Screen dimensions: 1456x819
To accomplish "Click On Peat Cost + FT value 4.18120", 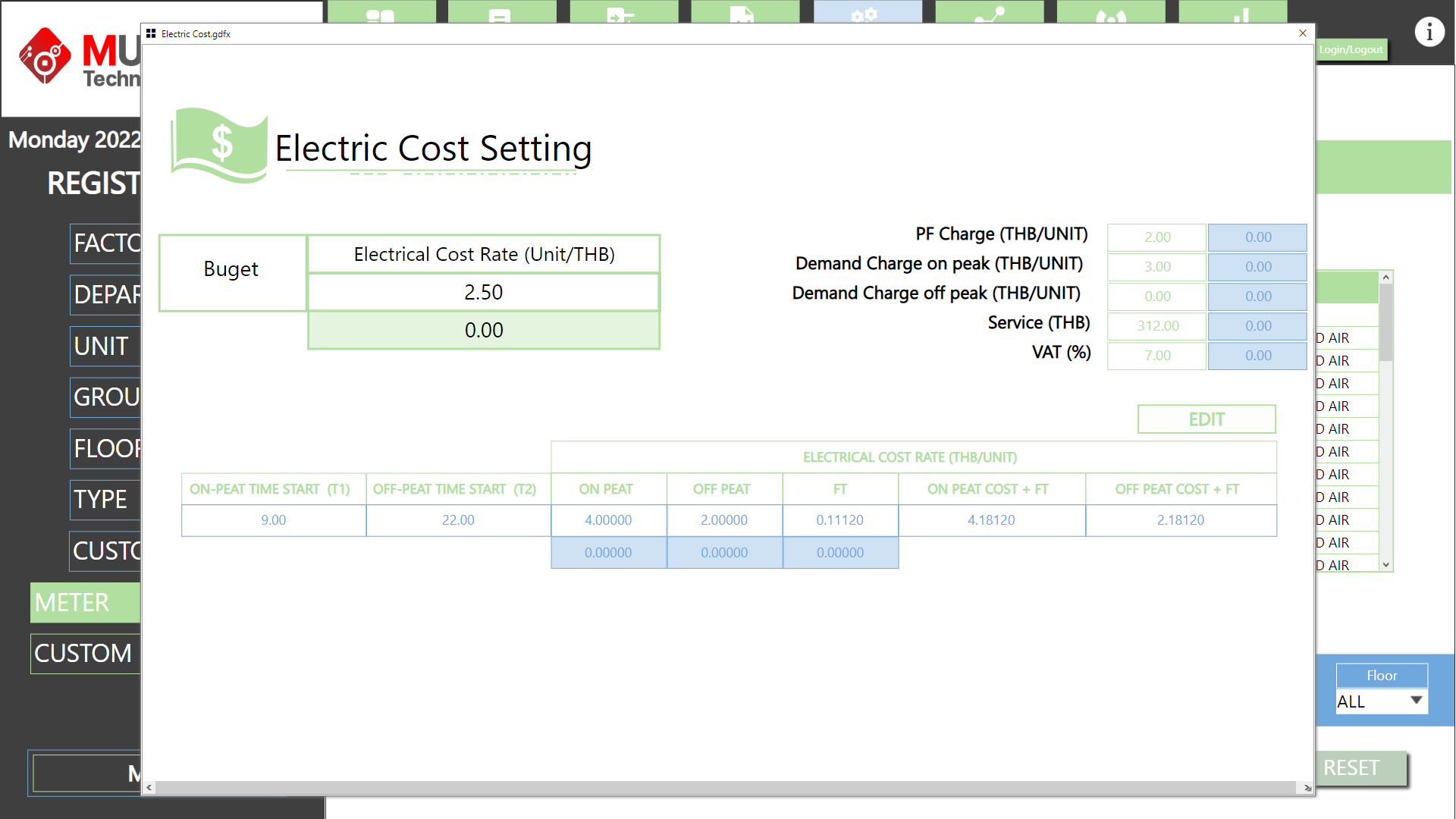I will [x=991, y=520].
